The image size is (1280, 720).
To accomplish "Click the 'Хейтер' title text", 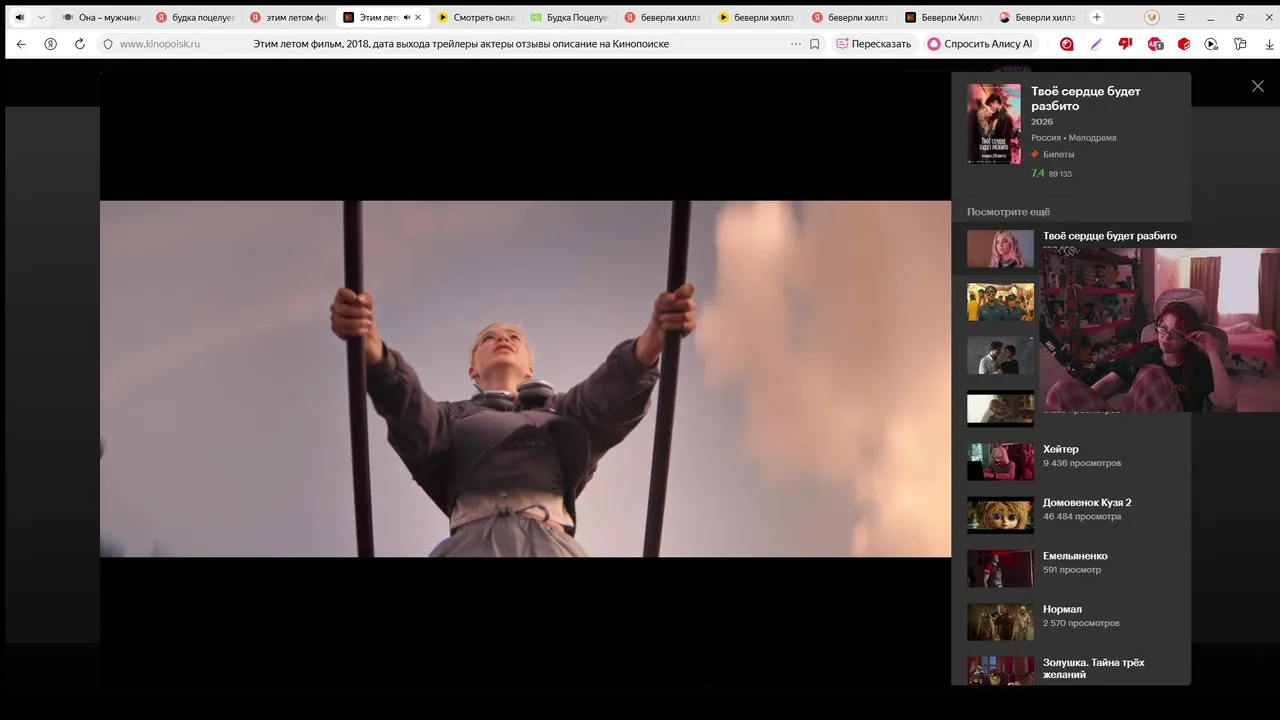I will click(1061, 449).
